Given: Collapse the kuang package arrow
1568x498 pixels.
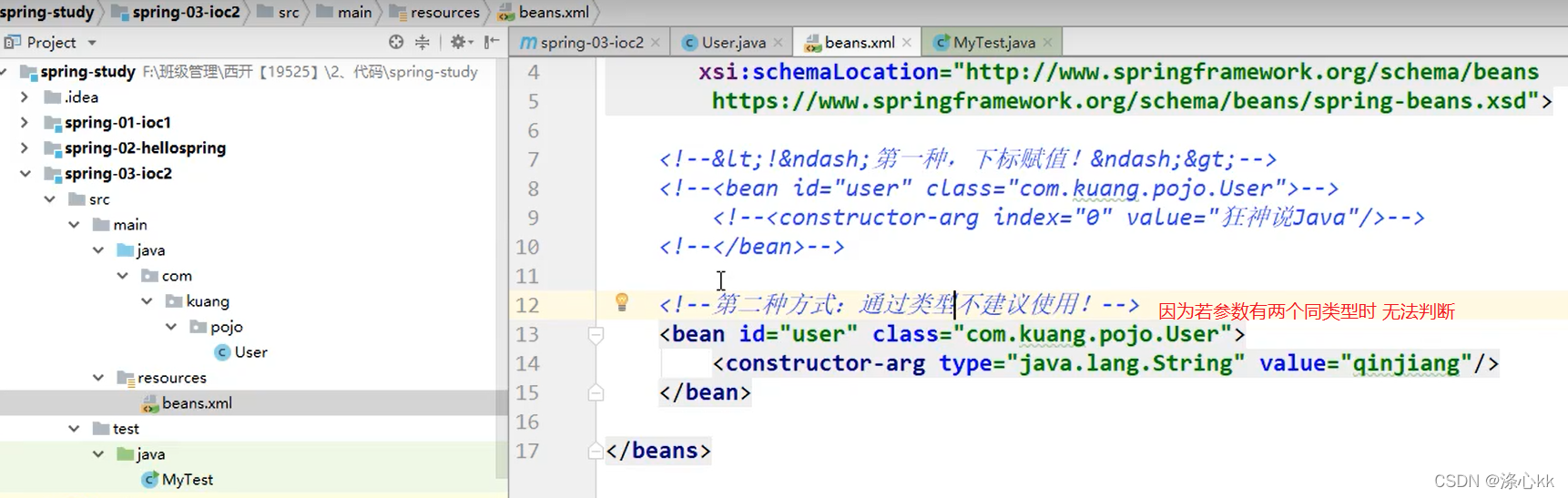Looking at the screenshot, I should [147, 300].
